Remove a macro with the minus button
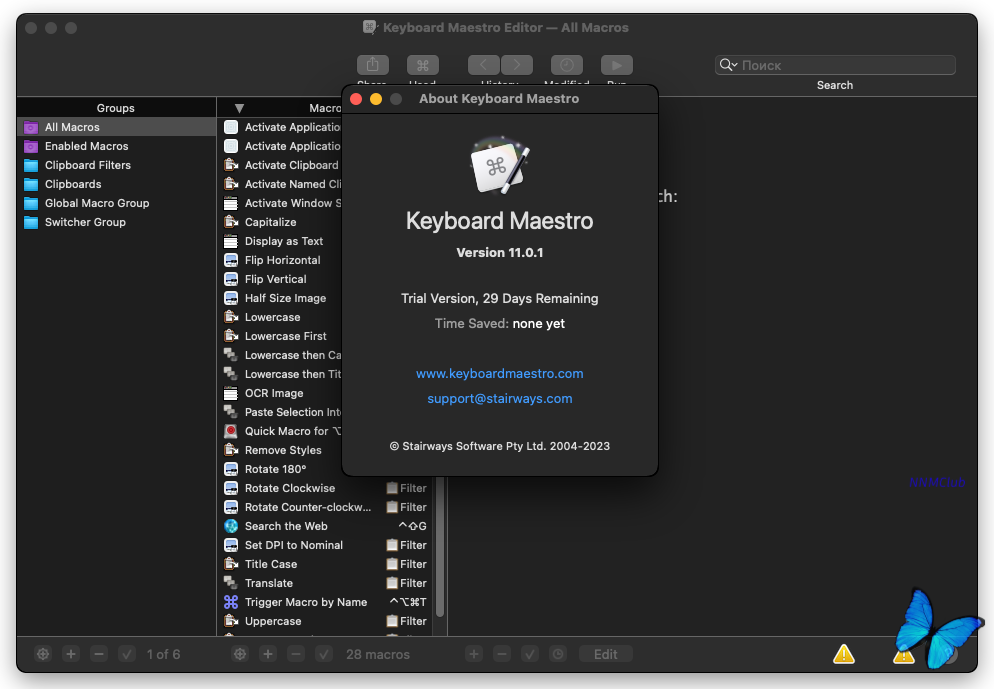994x689 pixels. point(296,654)
